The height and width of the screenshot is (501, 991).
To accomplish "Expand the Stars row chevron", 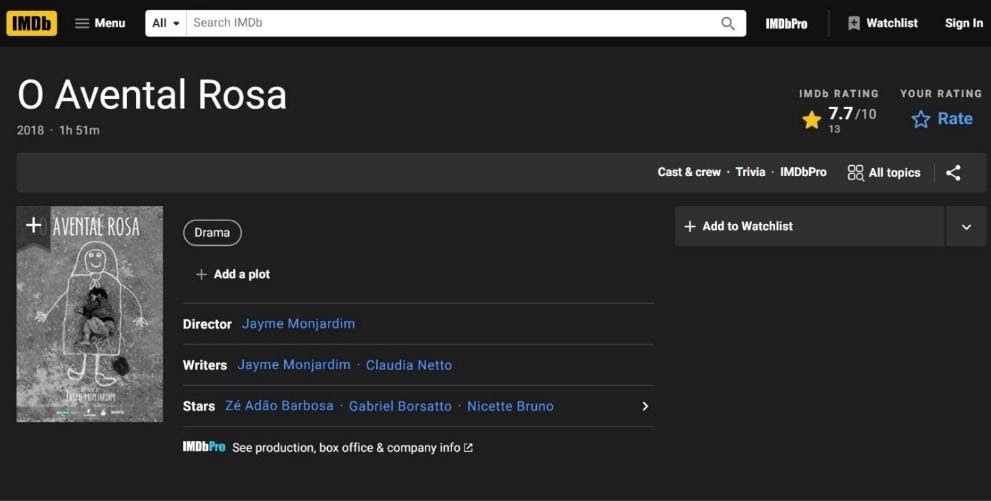I will [x=645, y=406].
